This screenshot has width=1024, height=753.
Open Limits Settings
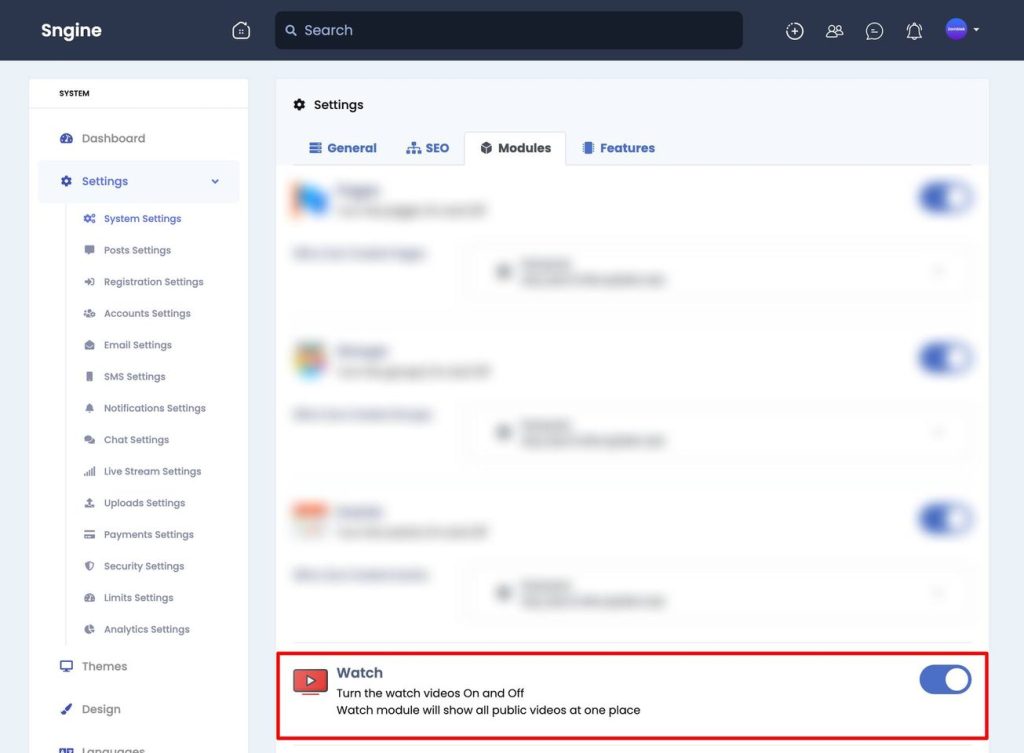click(138, 598)
